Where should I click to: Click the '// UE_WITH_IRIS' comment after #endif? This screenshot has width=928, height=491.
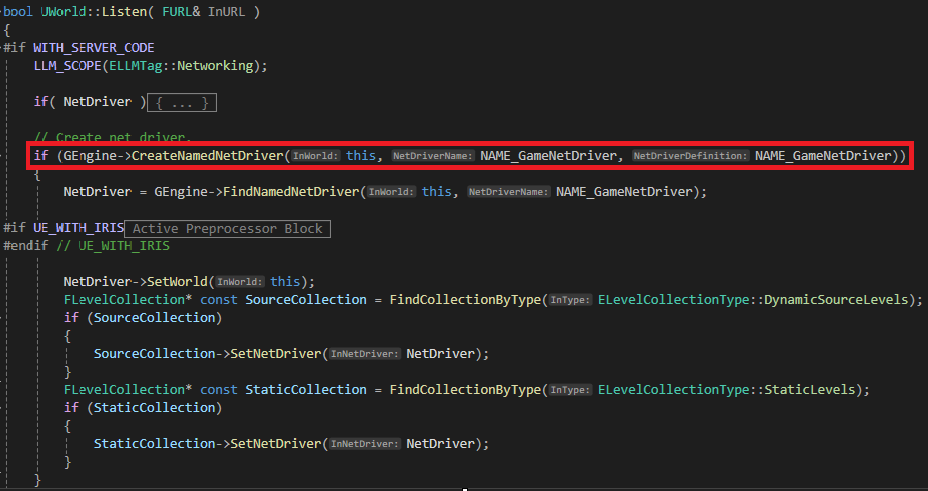[x=112, y=246]
